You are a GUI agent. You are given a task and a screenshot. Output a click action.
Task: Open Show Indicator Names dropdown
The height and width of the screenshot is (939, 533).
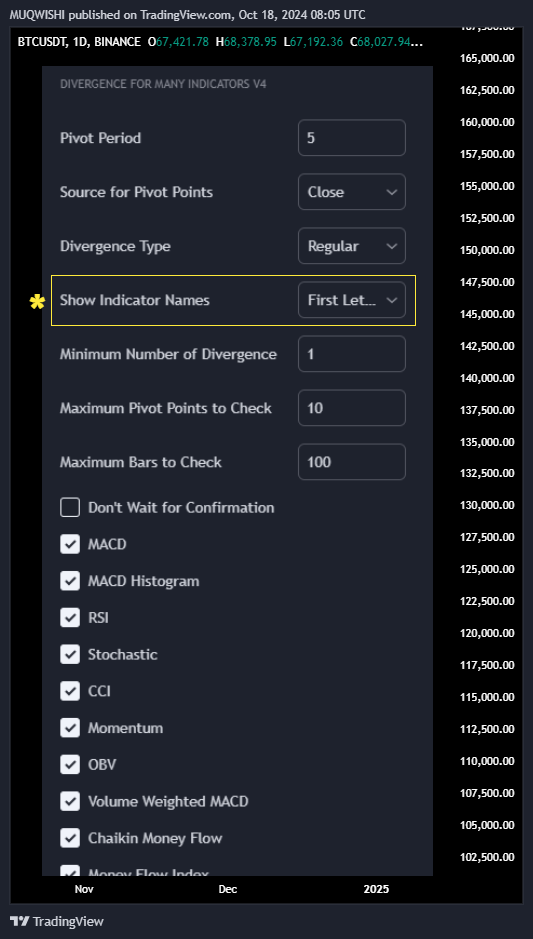tap(352, 300)
